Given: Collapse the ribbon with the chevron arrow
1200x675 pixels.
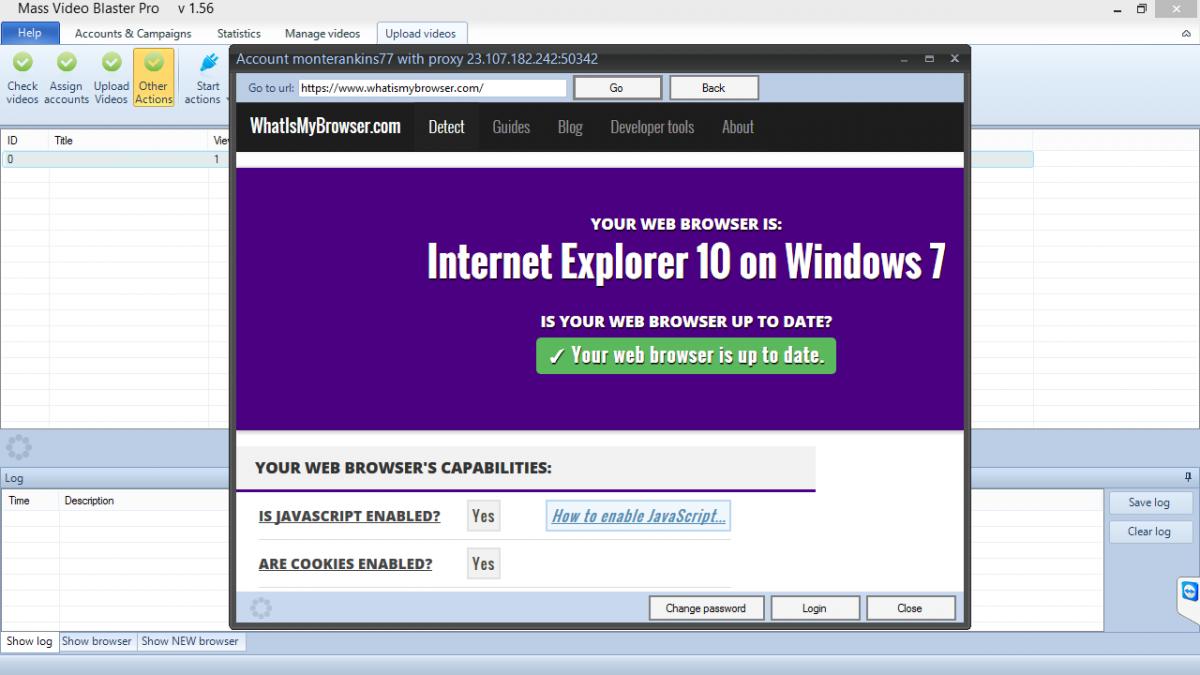Looking at the screenshot, I should coord(1186,34).
